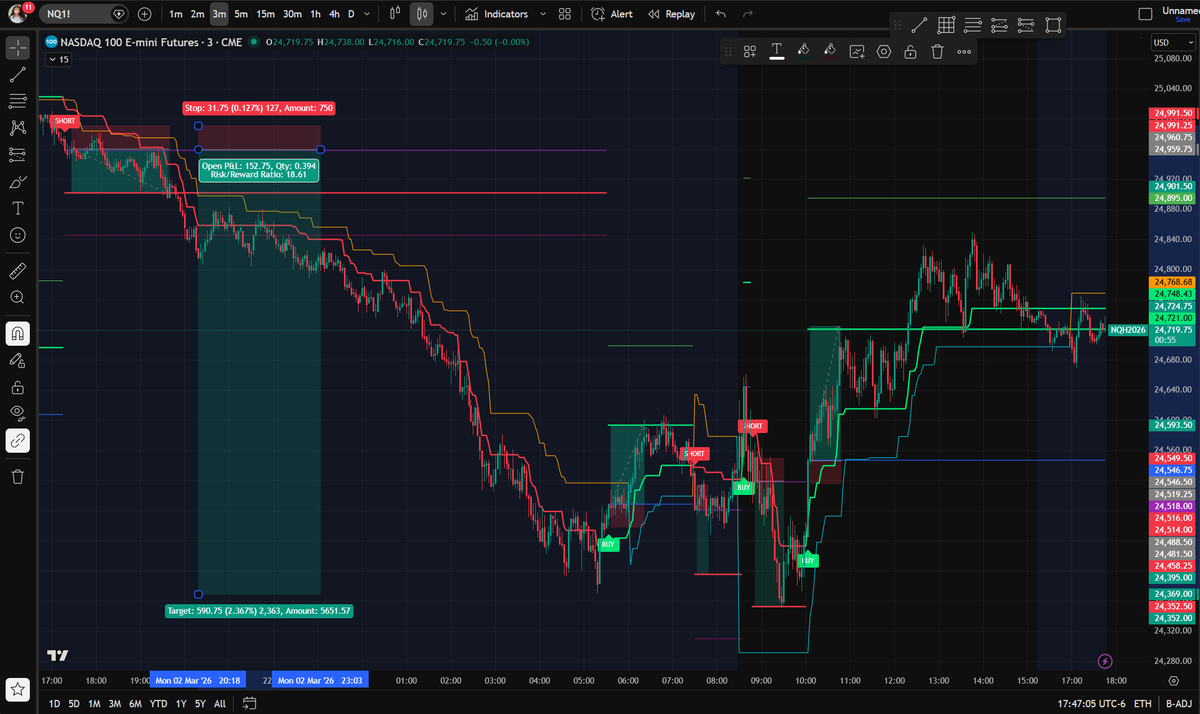
Task: Save the chart layout
Action: [x=1185, y=19]
